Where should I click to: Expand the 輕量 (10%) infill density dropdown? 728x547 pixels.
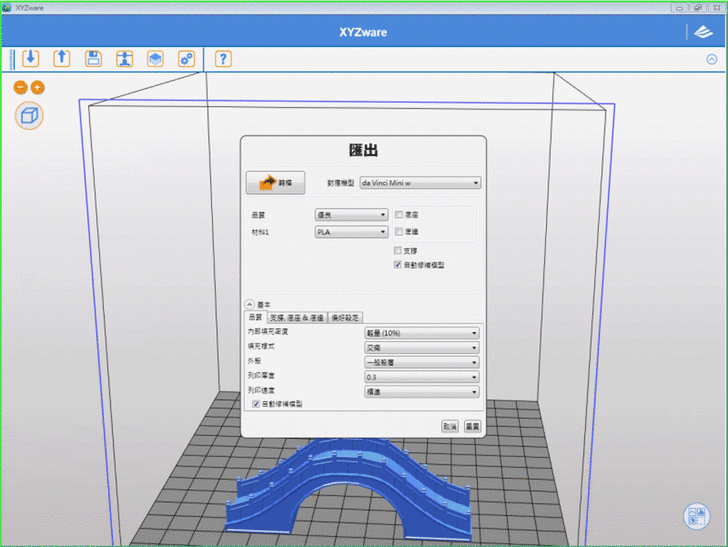tap(421, 332)
